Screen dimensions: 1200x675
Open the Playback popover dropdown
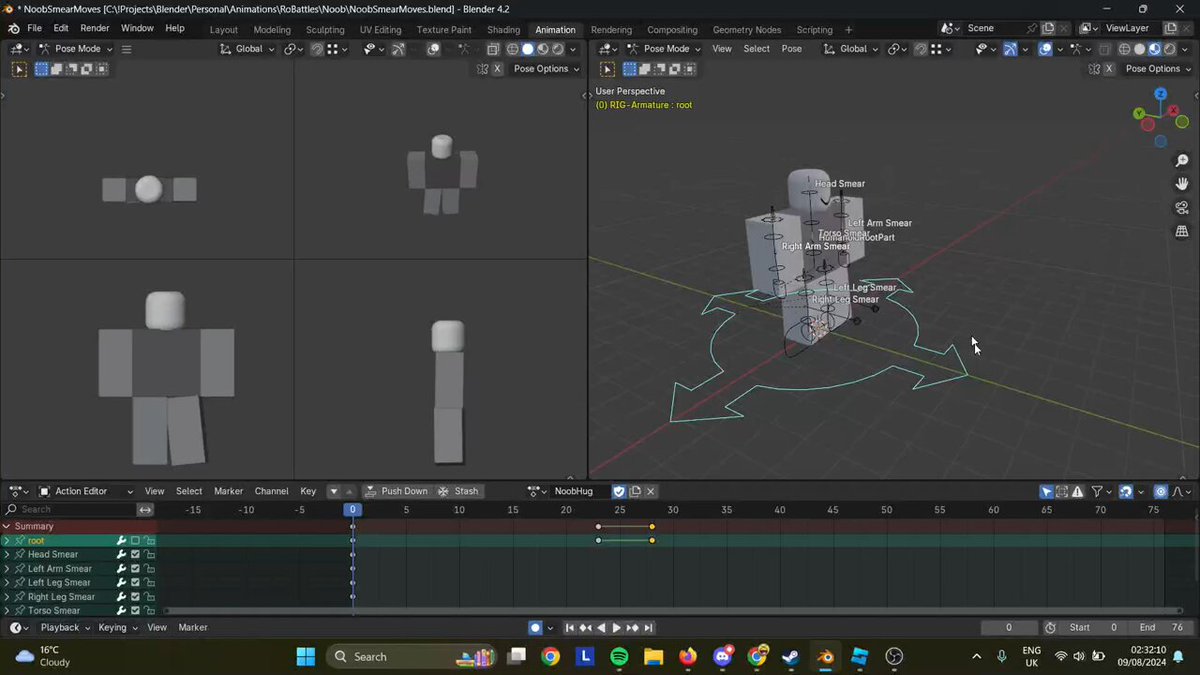64,628
